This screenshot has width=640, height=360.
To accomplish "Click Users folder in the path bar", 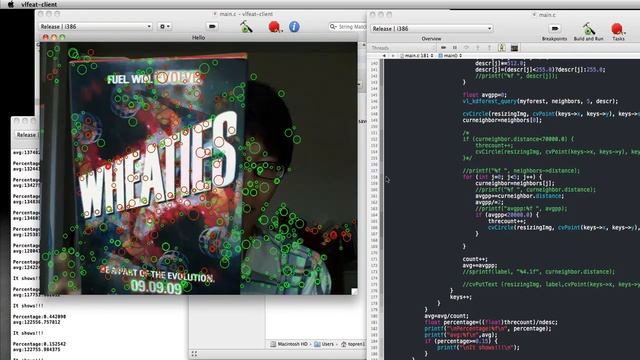I will click(x=324, y=344).
